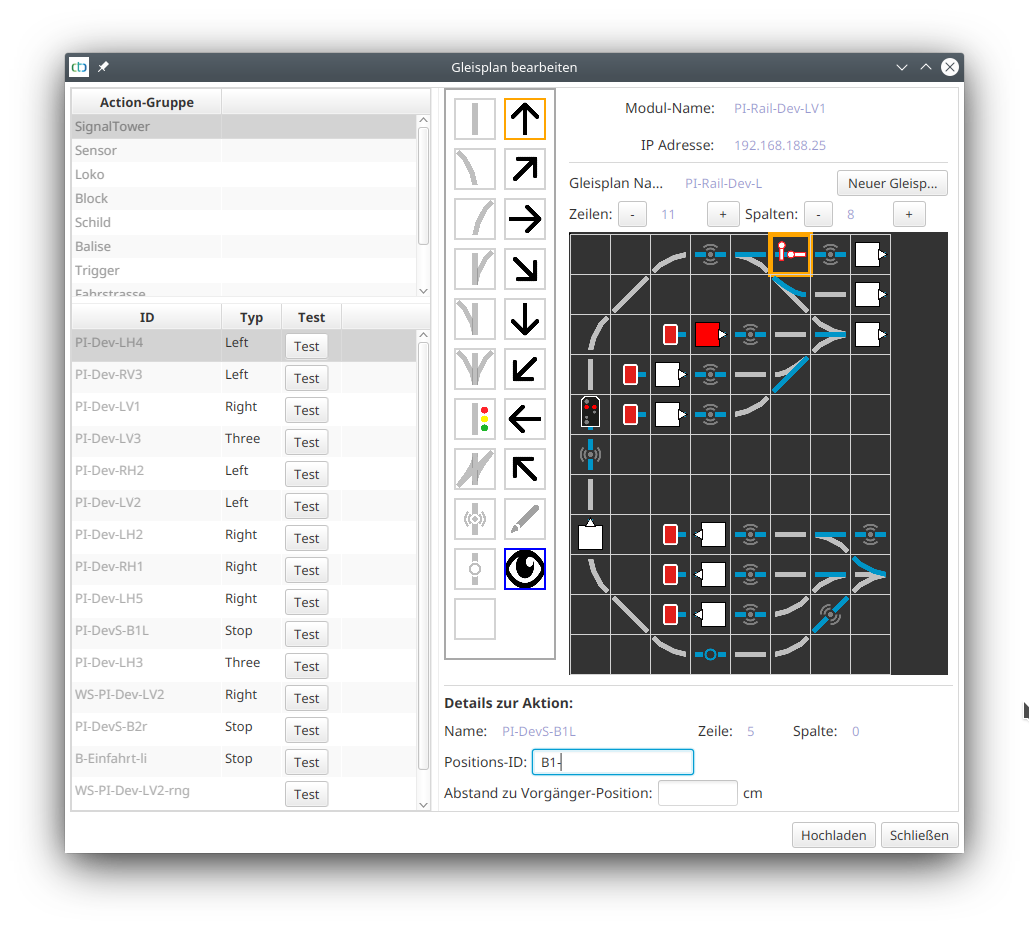Select the down-left arrow direction tool
Screen dimensions: 1029x930
[525, 369]
